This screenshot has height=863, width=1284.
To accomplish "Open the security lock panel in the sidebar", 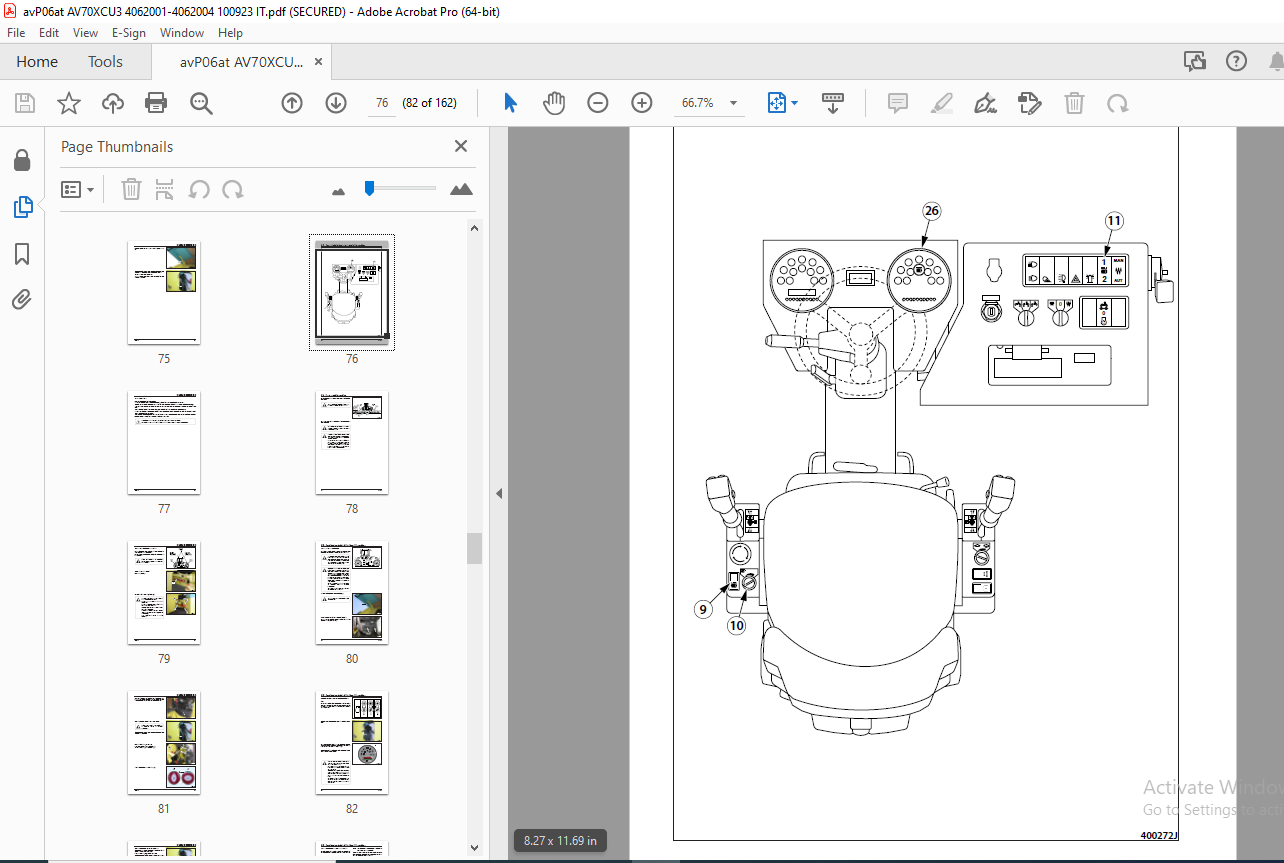I will pyautogui.click(x=22, y=160).
